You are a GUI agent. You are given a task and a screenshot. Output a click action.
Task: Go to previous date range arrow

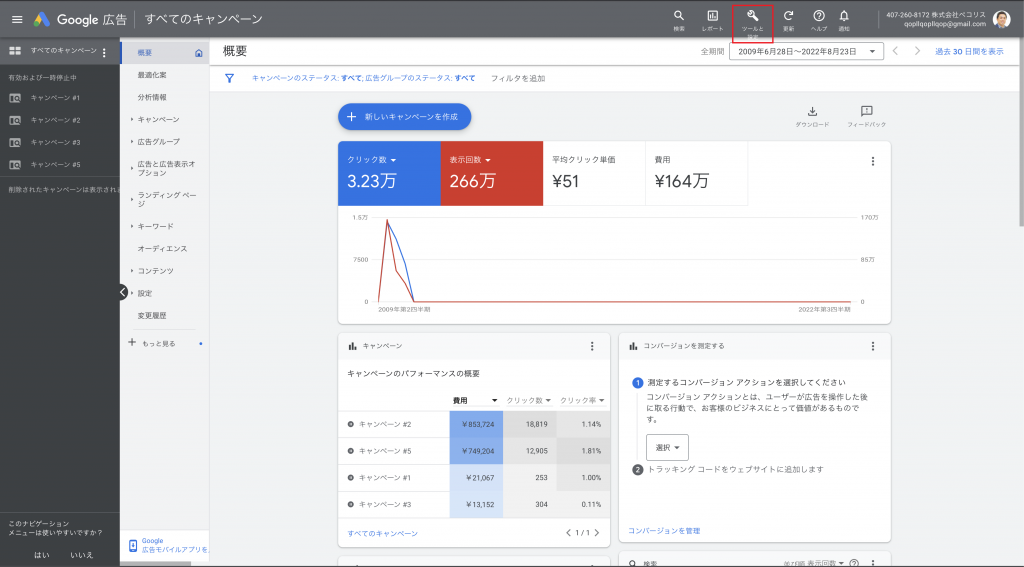895,51
